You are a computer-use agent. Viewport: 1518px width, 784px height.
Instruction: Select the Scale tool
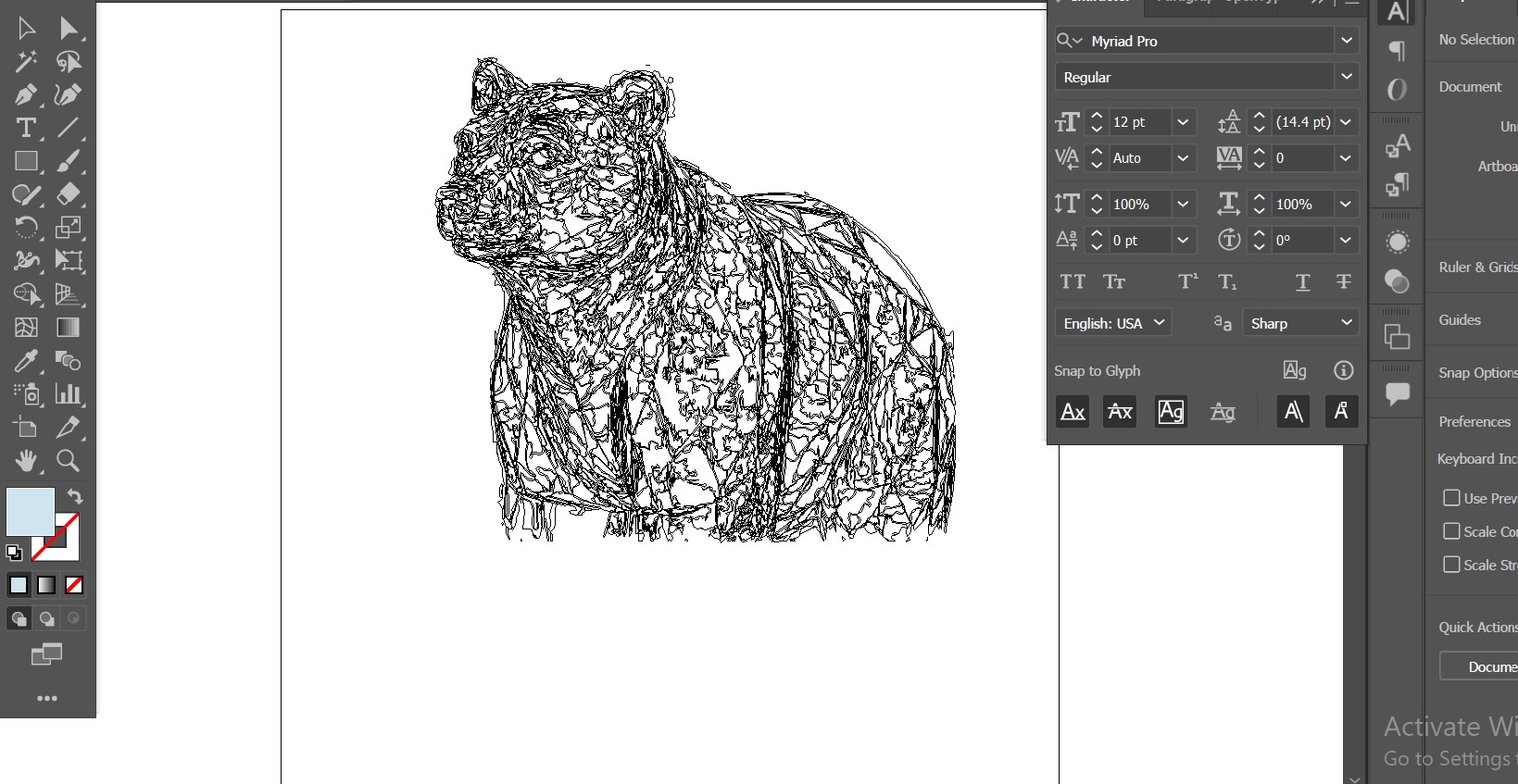[x=69, y=228]
